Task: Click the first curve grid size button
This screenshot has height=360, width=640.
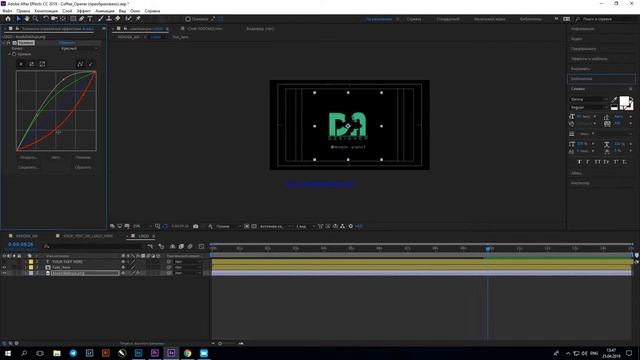Action: pyautogui.click(x=21, y=64)
